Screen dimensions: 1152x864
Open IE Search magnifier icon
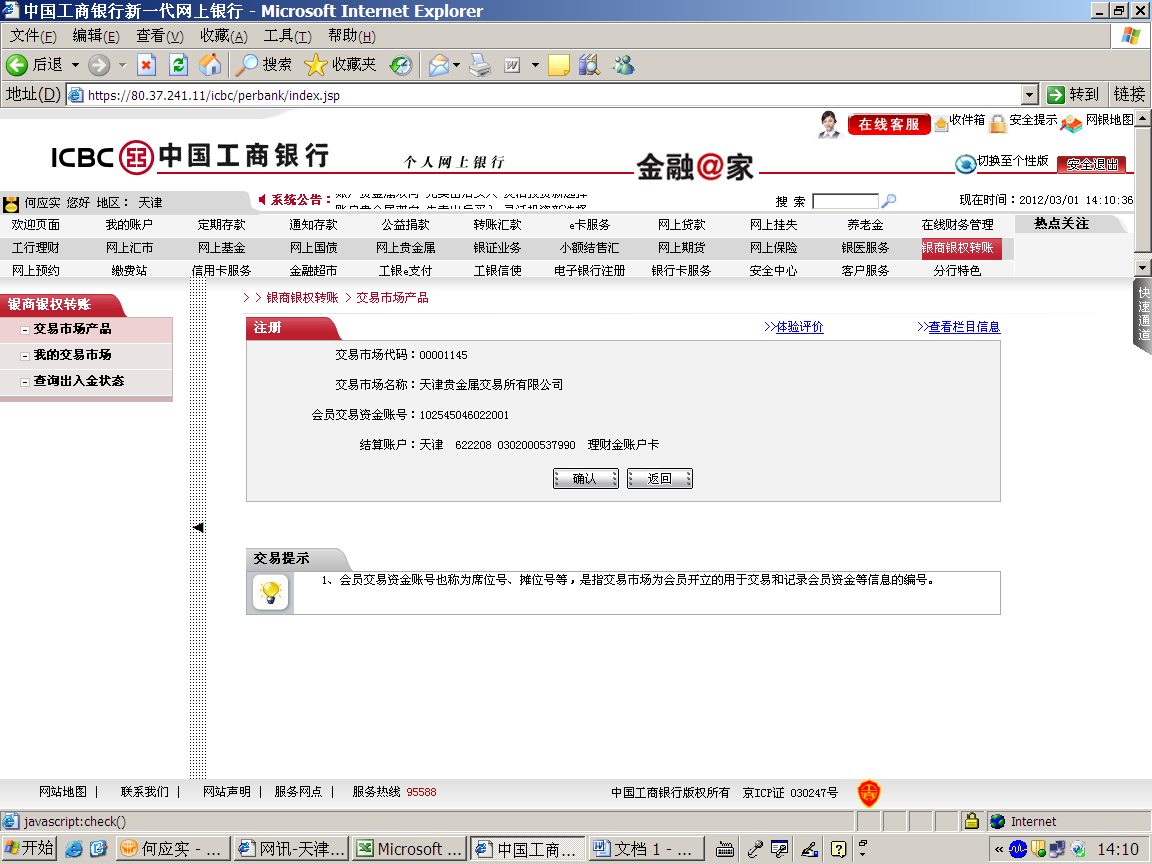point(246,65)
